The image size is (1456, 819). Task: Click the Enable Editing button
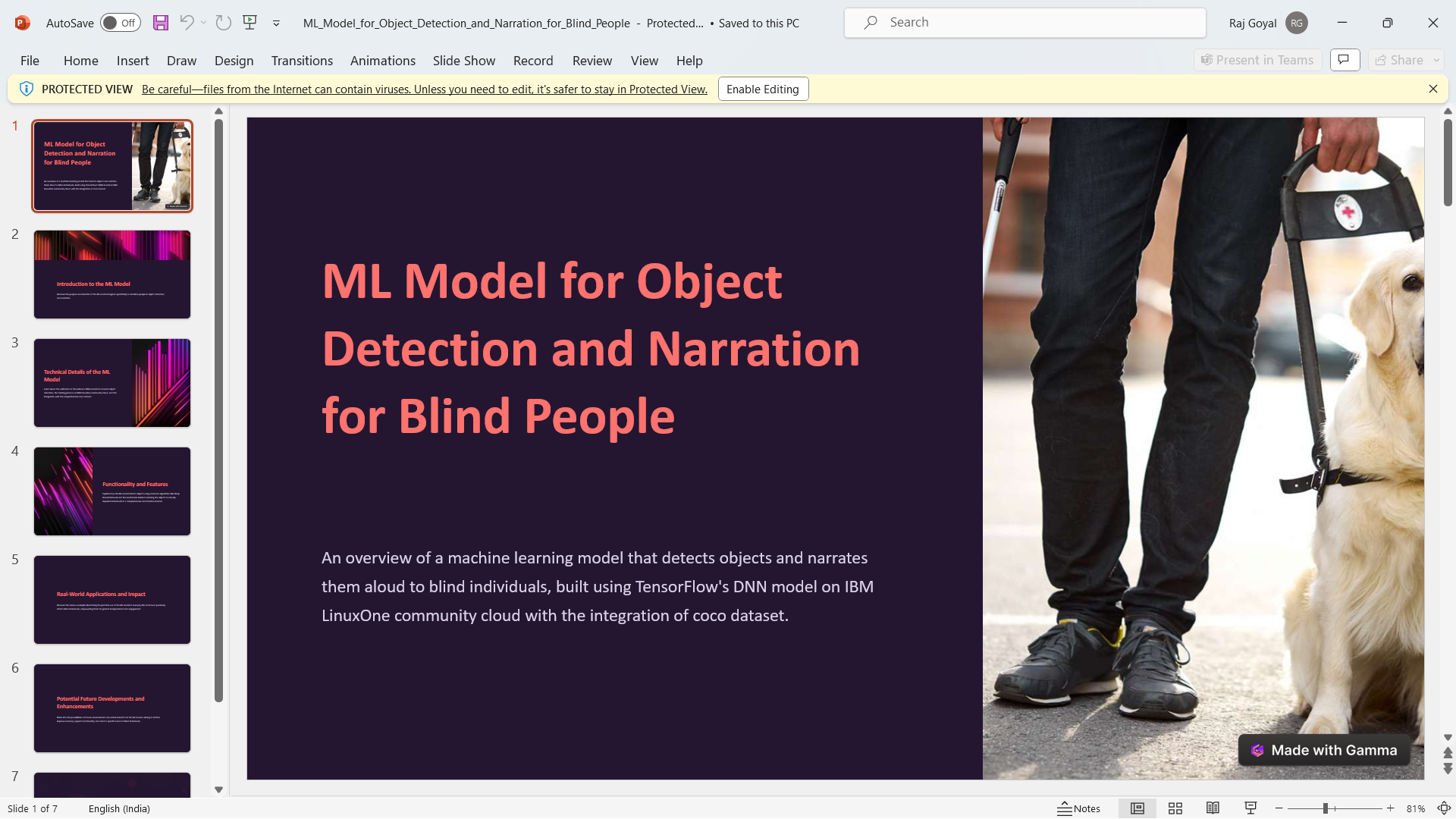763,89
